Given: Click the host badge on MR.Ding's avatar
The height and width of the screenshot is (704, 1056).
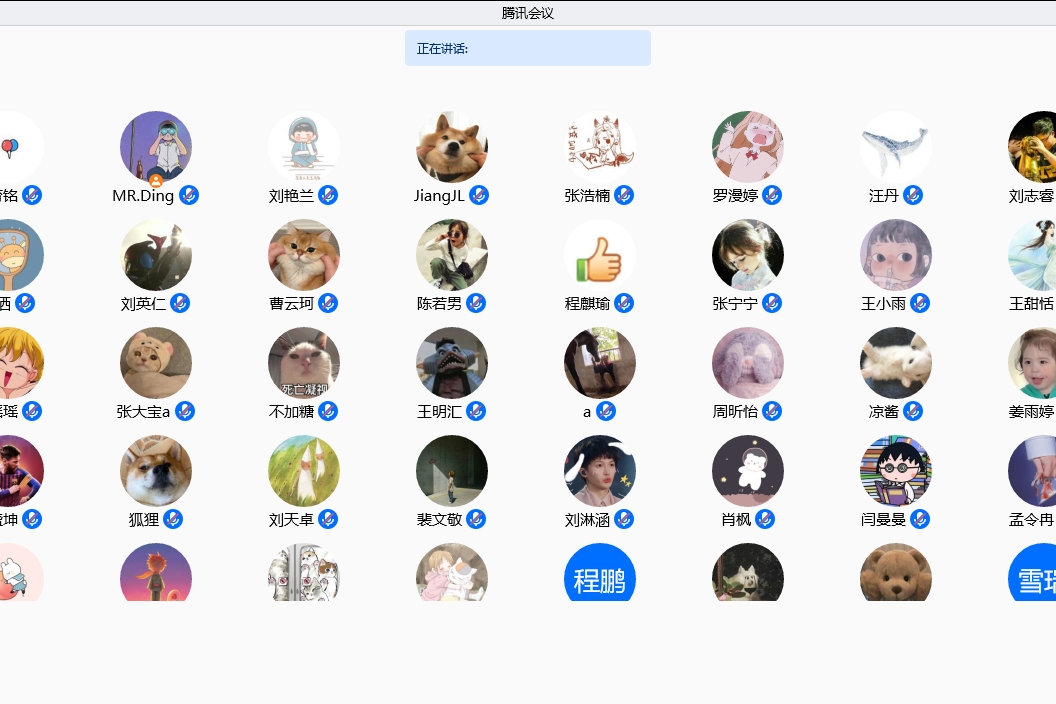Looking at the screenshot, I should (x=156, y=181).
